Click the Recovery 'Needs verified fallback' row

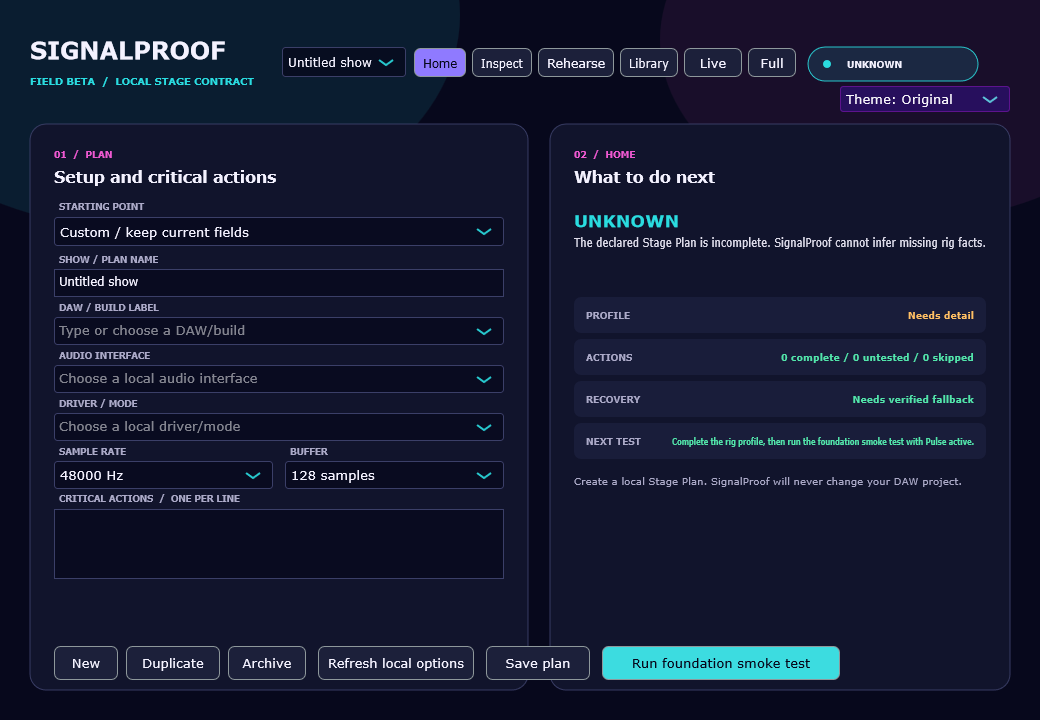[779, 399]
